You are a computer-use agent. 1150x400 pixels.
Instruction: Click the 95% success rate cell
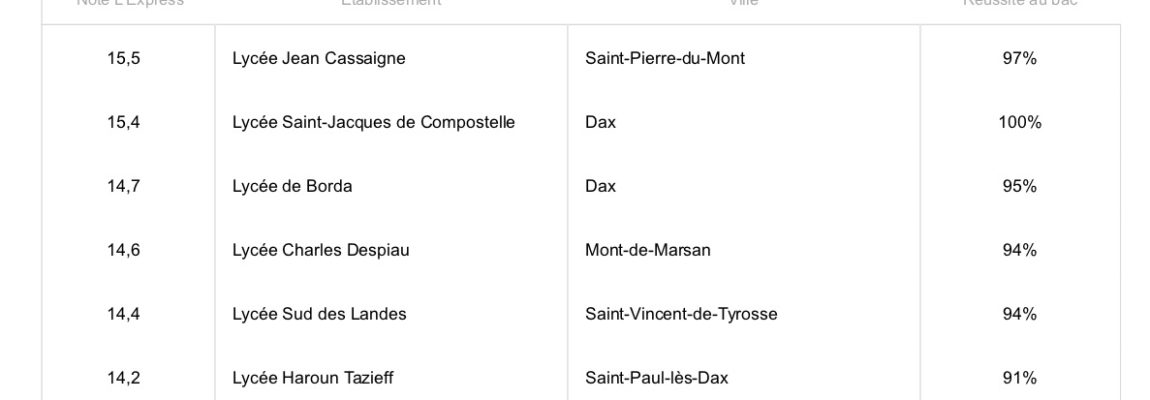click(x=1019, y=186)
